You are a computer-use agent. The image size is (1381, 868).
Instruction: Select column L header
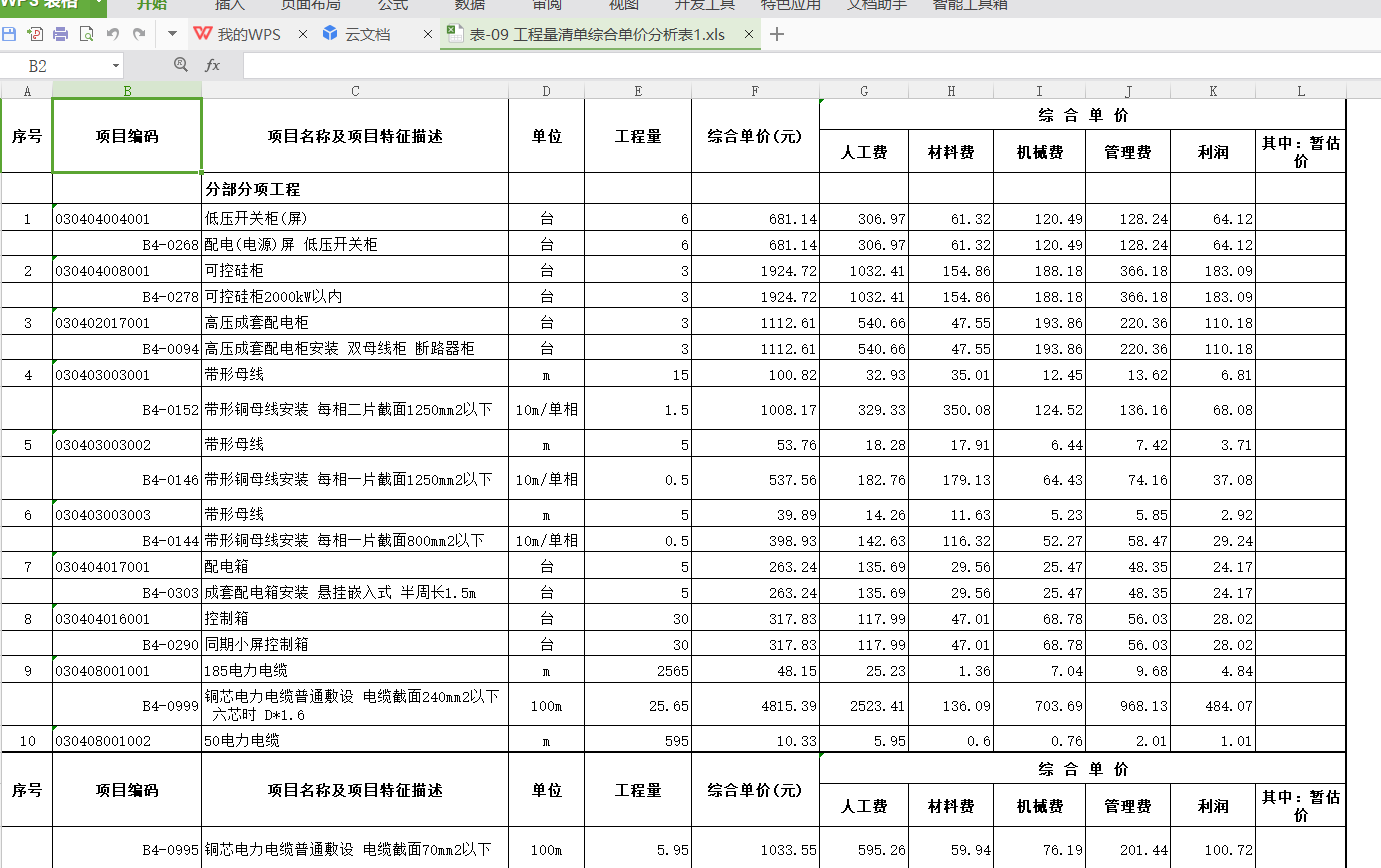(x=1301, y=91)
